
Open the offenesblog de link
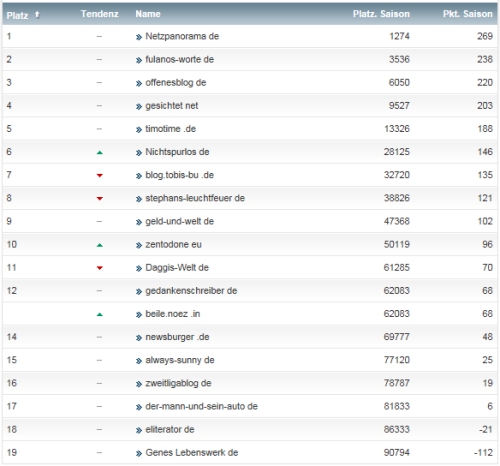[176, 83]
